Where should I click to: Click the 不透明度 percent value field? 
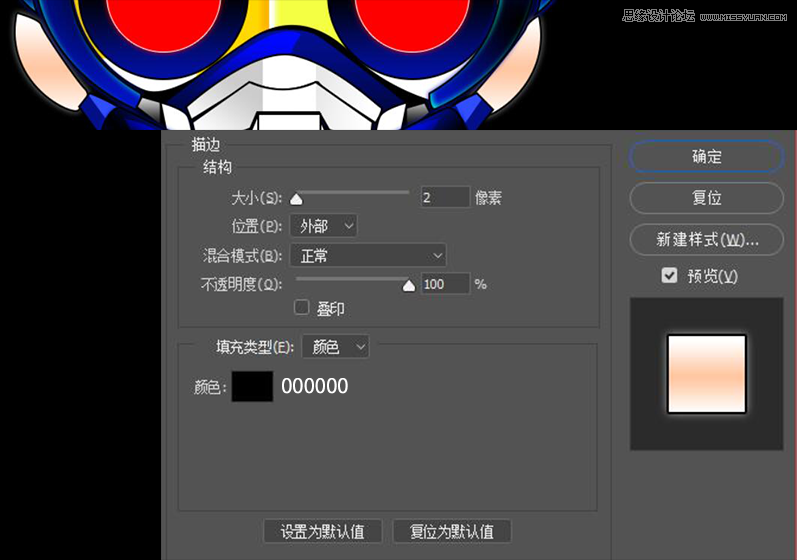point(445,284)
